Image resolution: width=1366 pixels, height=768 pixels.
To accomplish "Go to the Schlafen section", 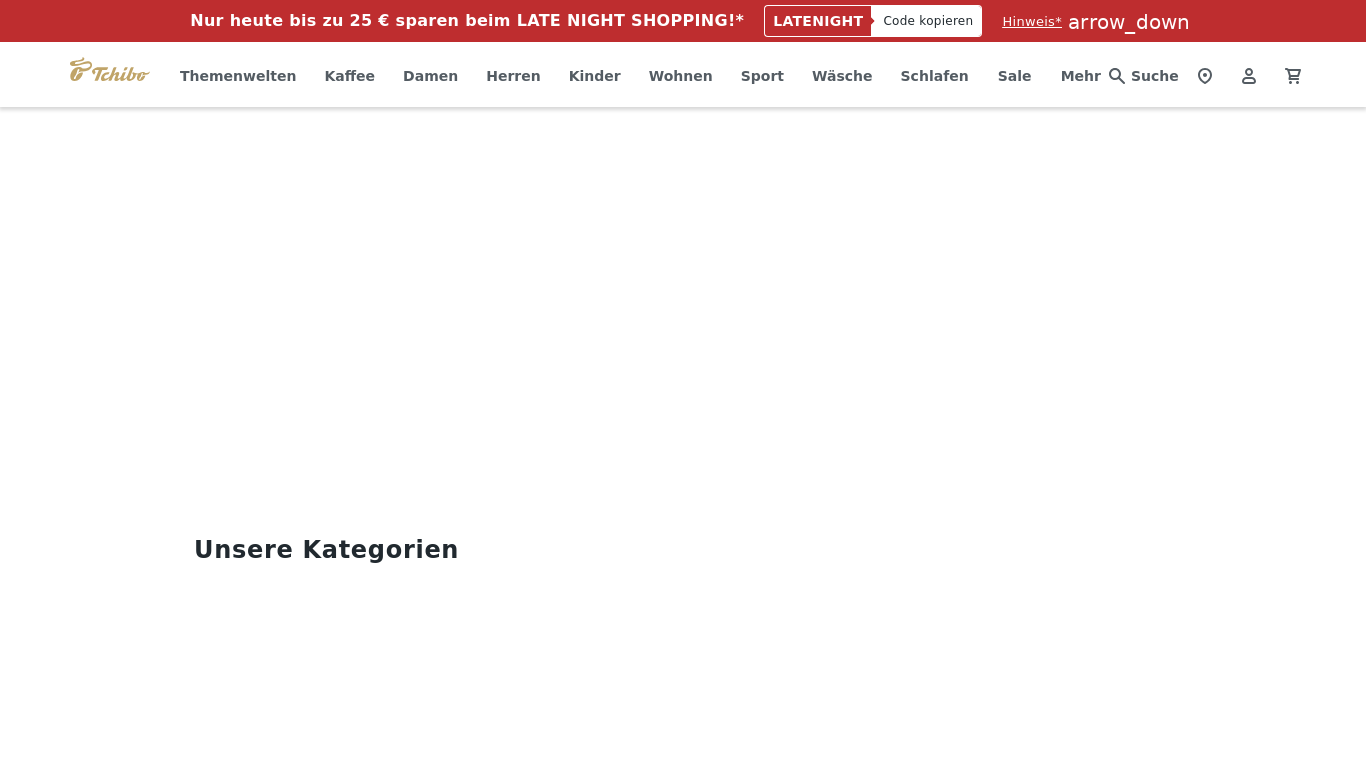I will 934,76.
